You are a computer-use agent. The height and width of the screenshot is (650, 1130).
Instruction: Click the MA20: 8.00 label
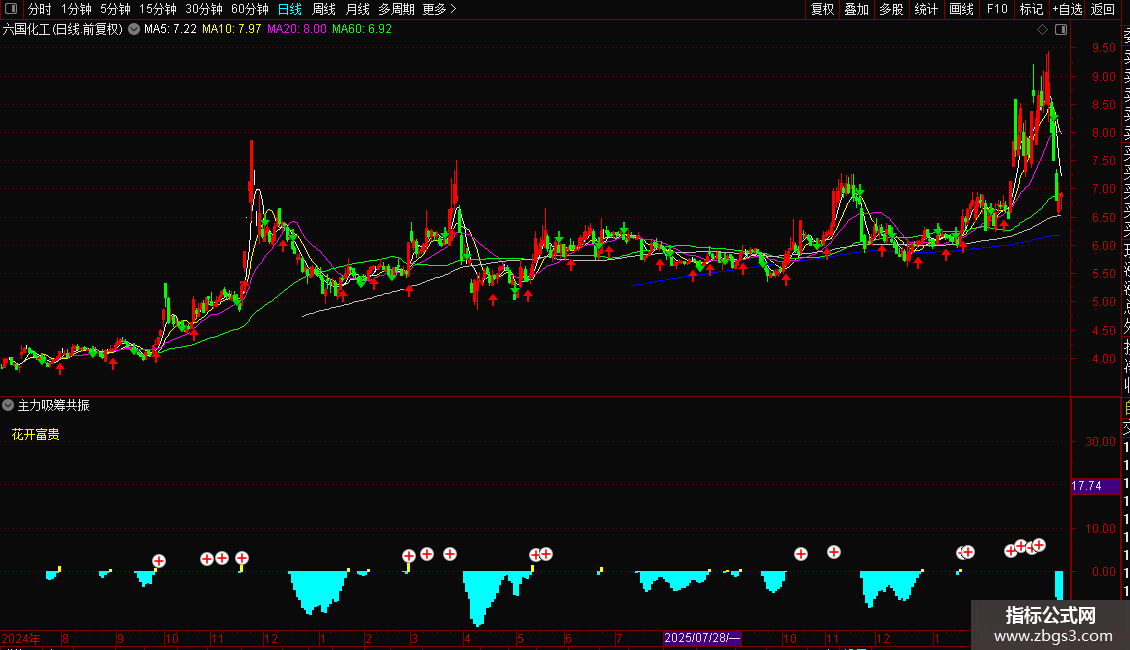[297, 30]
